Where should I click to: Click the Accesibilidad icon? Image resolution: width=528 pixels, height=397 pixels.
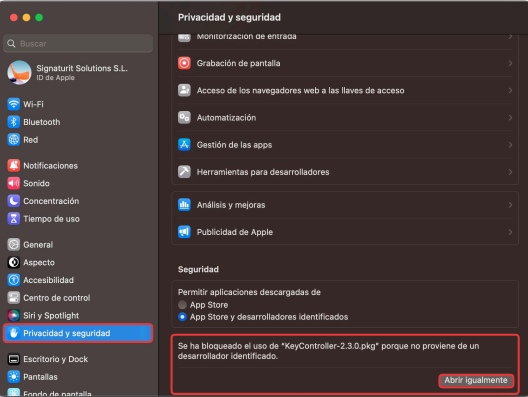coord(13,280)
